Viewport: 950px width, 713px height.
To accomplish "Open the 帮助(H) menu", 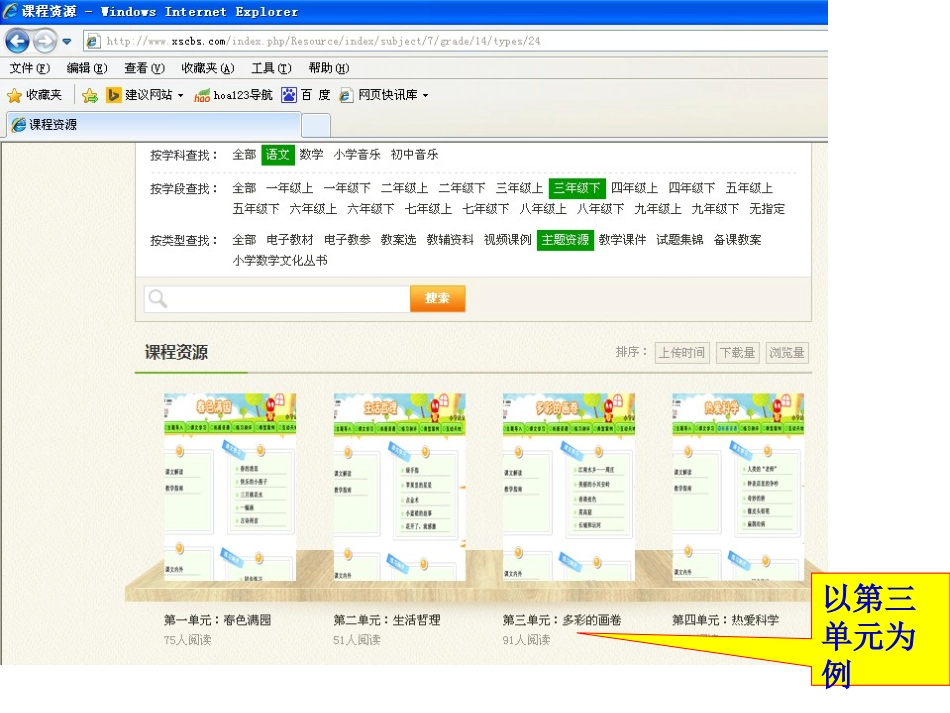I will (328, 68).
